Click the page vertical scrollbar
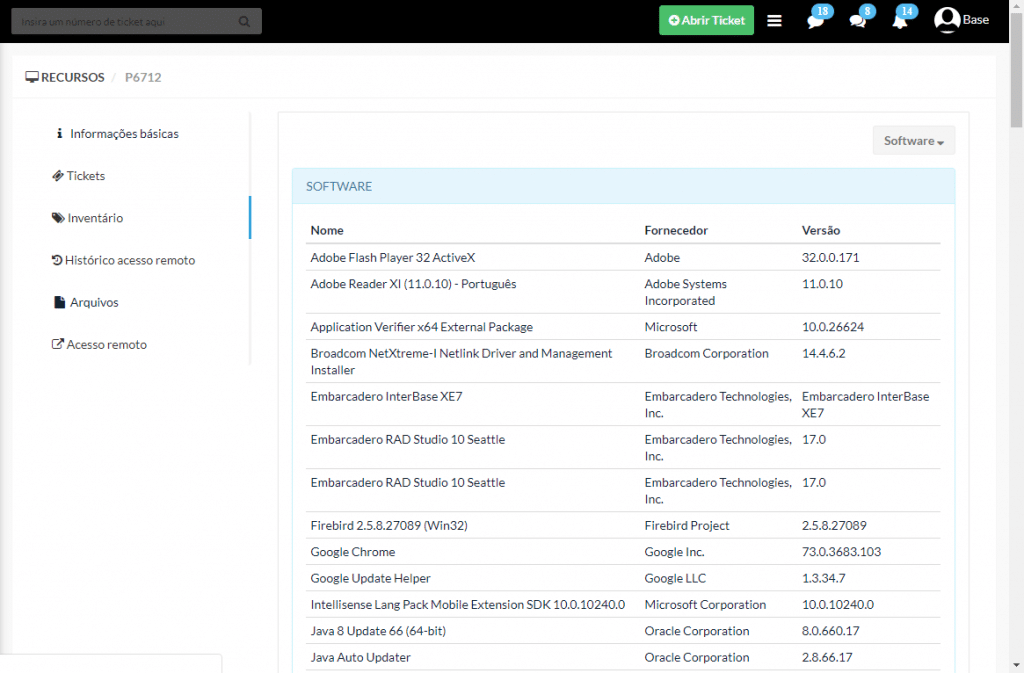 coord(1016,72)
